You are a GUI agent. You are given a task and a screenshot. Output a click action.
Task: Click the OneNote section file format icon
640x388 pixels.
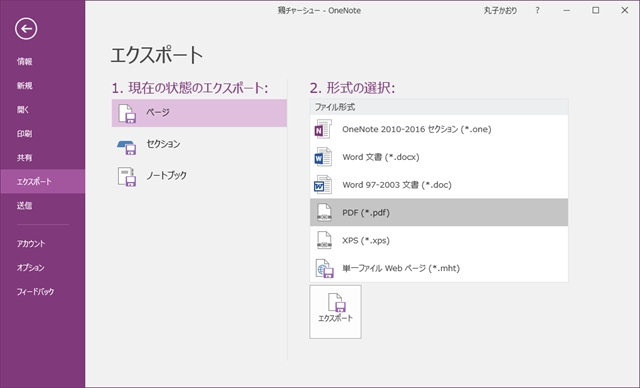point(323,129)
